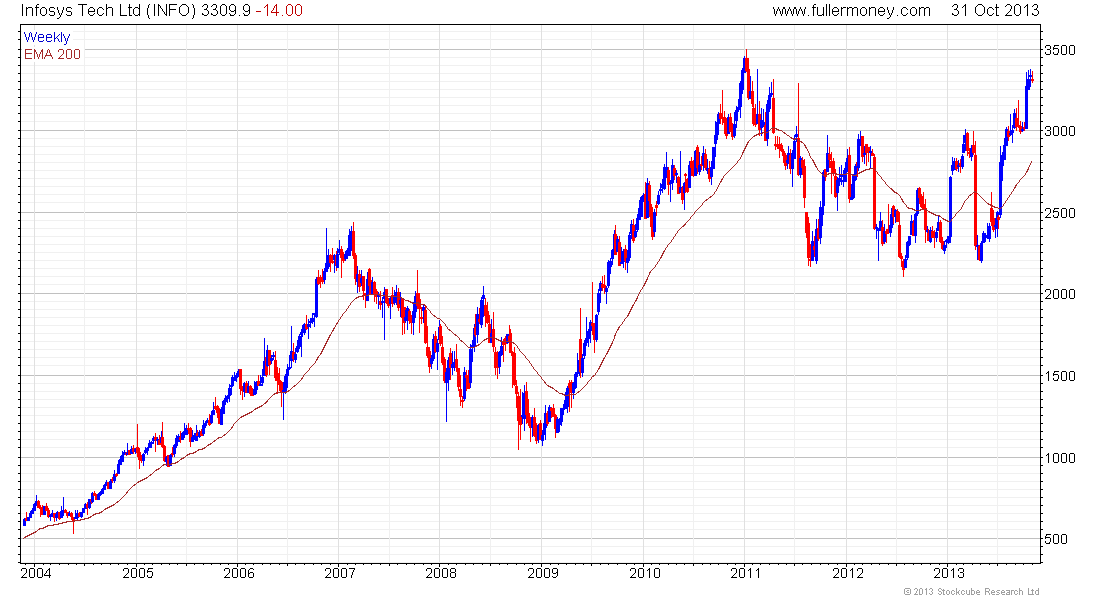The image size is (1100, 600).
Task: Click the 2004 year axis label
Action: tap(36, 573)
